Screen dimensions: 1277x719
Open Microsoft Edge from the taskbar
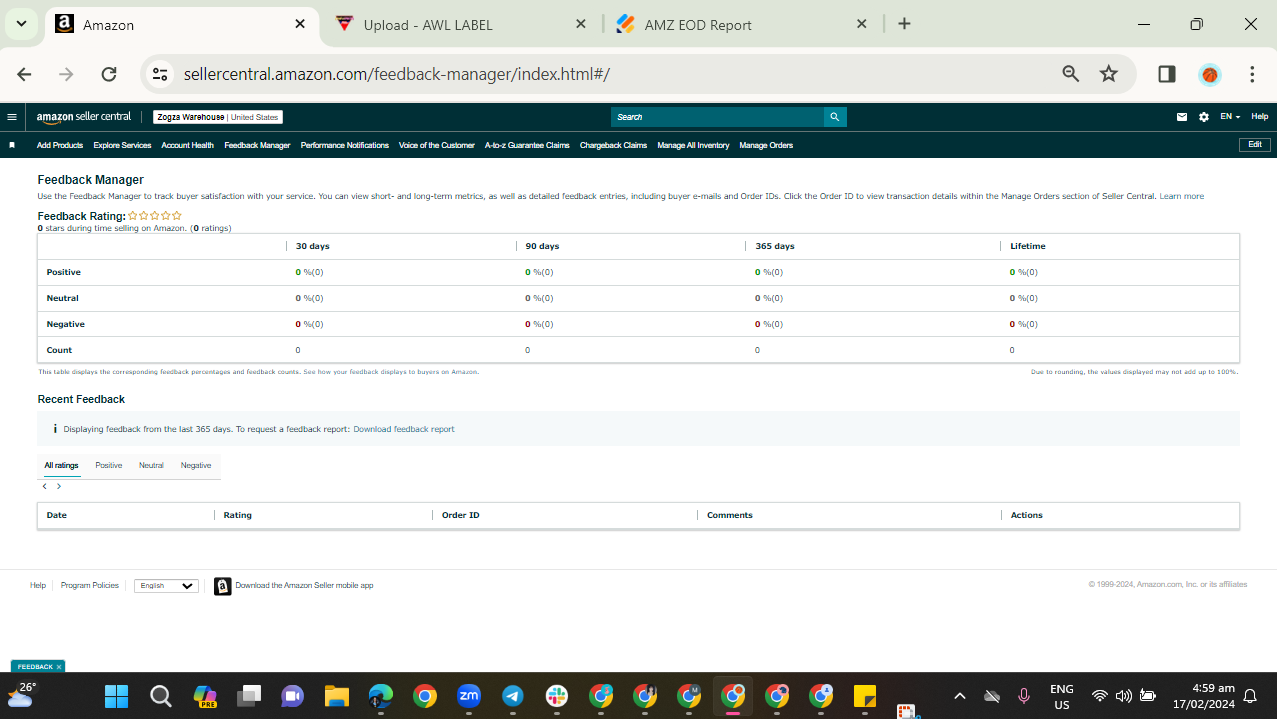tap(381, 696)
